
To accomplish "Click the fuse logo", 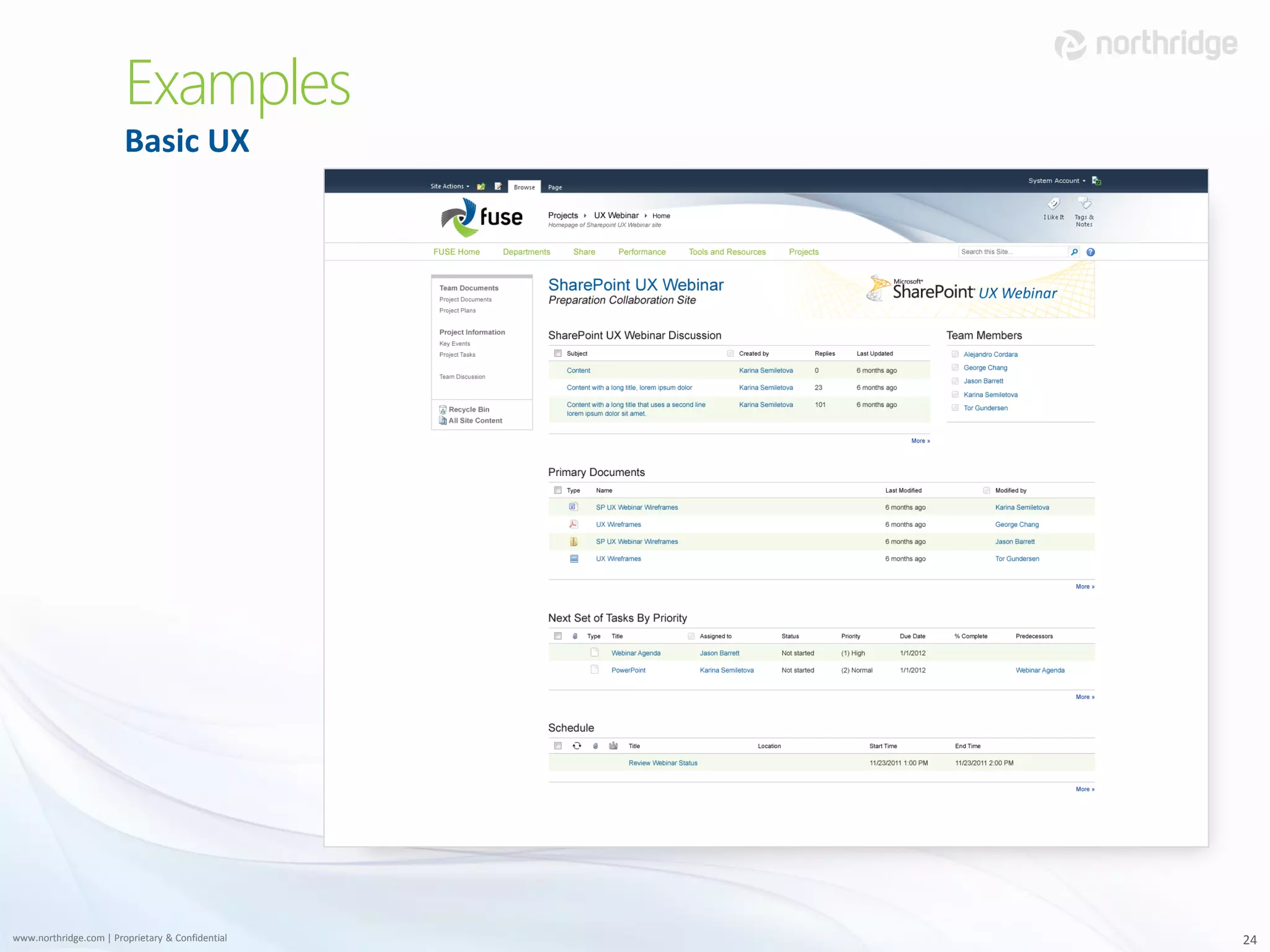I will tap(482, 218).
